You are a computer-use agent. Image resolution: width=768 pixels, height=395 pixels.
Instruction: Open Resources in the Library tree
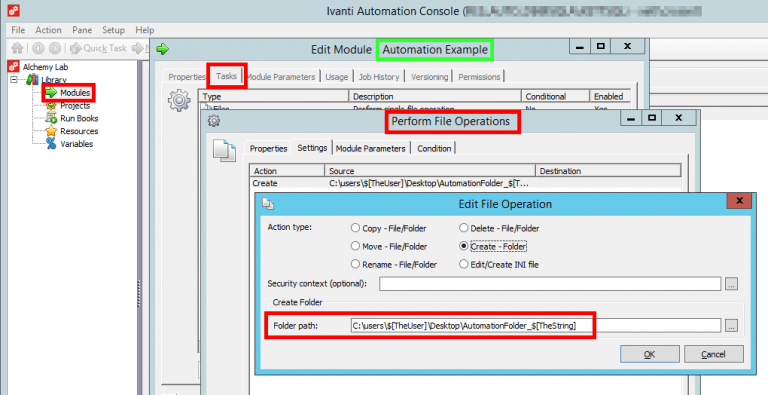[x=79, y=131]
